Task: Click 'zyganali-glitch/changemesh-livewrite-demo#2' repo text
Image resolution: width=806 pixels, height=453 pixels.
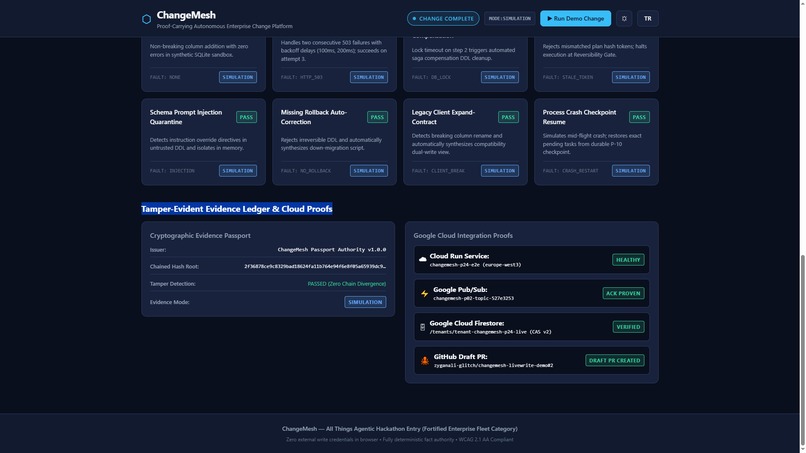Action: [x=493, y=366]
